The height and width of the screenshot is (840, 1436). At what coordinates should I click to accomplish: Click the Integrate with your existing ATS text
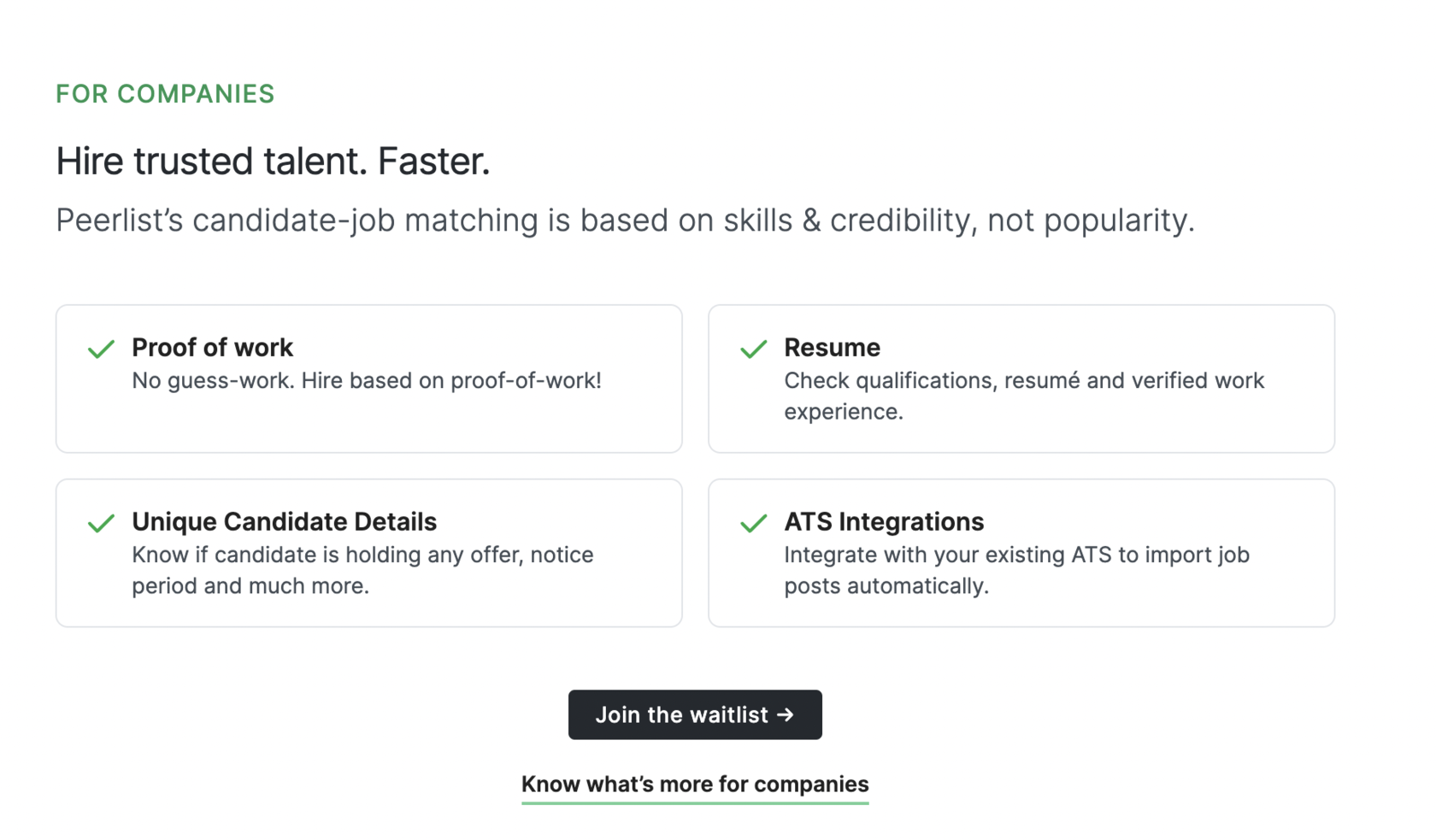(1016, 570)
